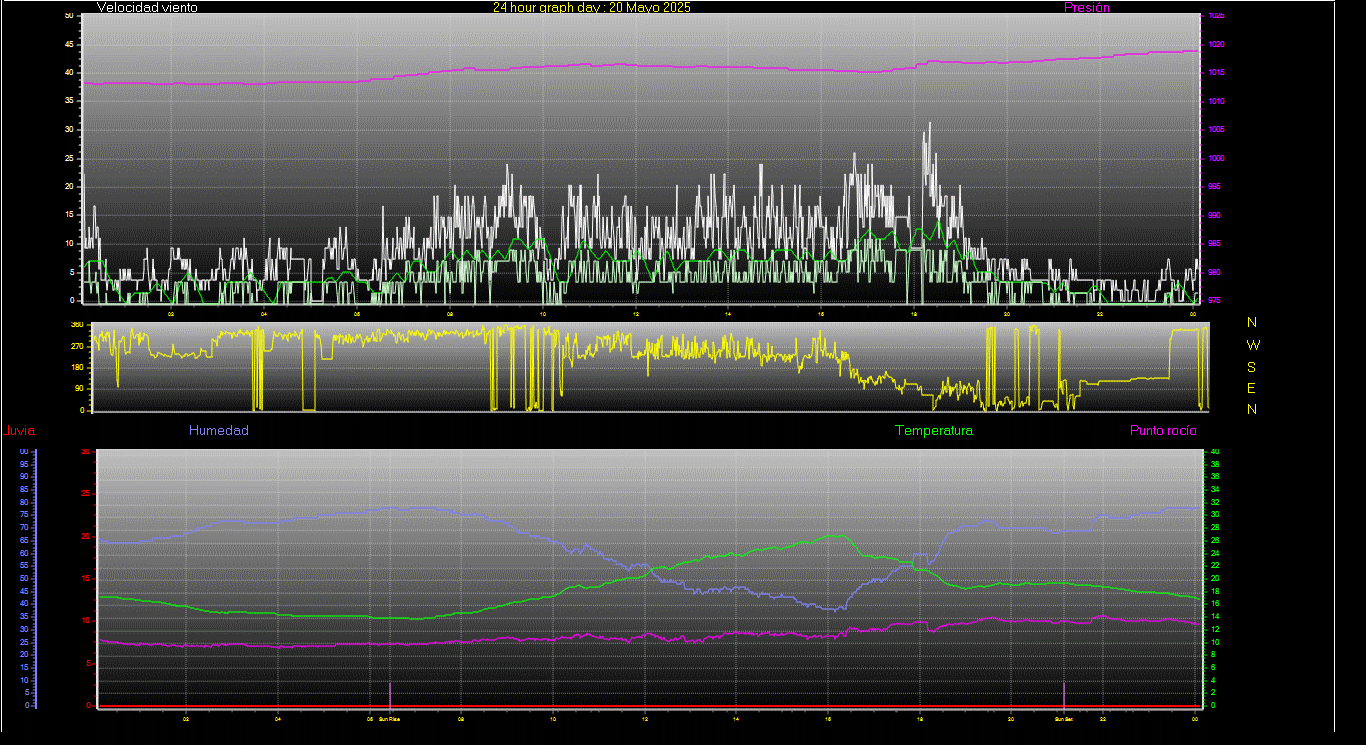Image resolution: width=1366 pixels, height=745 pixels.
Task: Click '30' on the wind speed axis
Action: click(x=69, y=129)
